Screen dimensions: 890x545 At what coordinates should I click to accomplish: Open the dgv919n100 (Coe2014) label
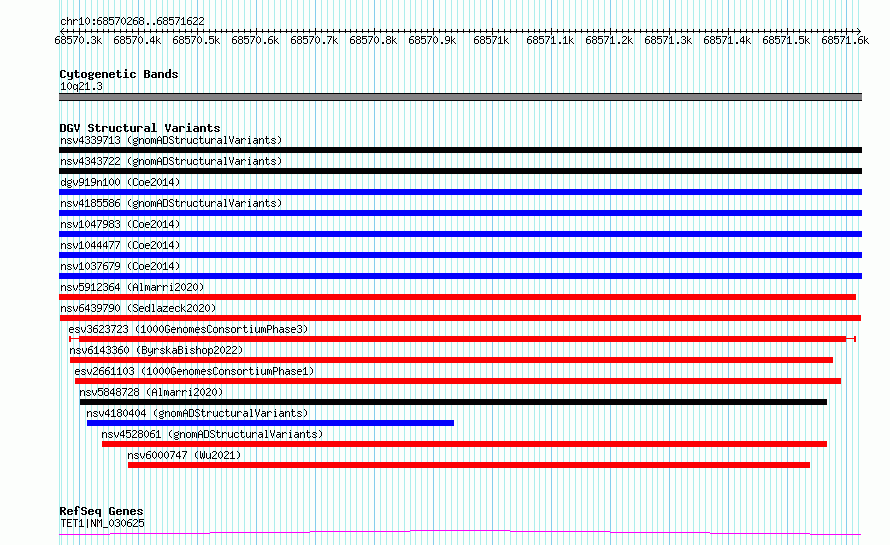point(120,182)
